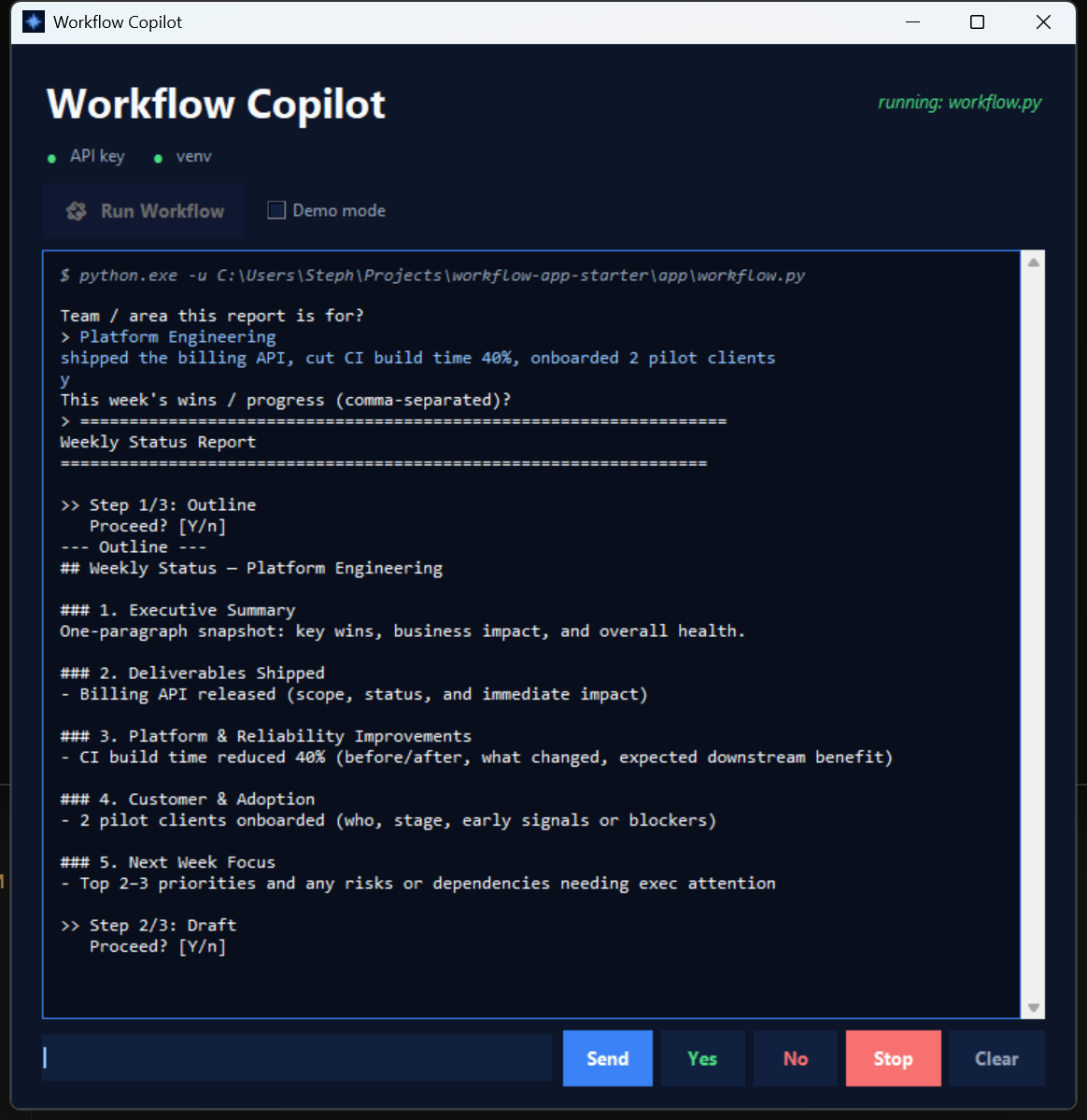
Task: Click the console scrollbar up arrow
Action: tap(1033, 262)
